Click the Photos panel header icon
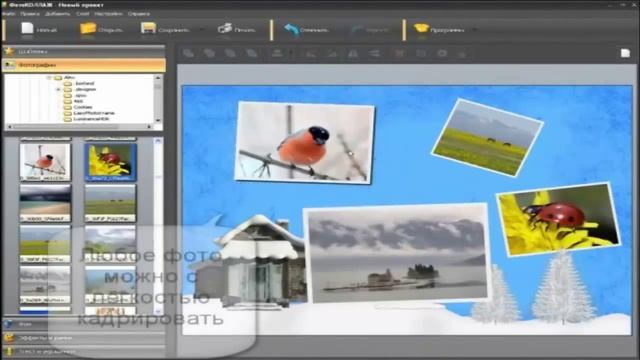 tap(10, 65)
